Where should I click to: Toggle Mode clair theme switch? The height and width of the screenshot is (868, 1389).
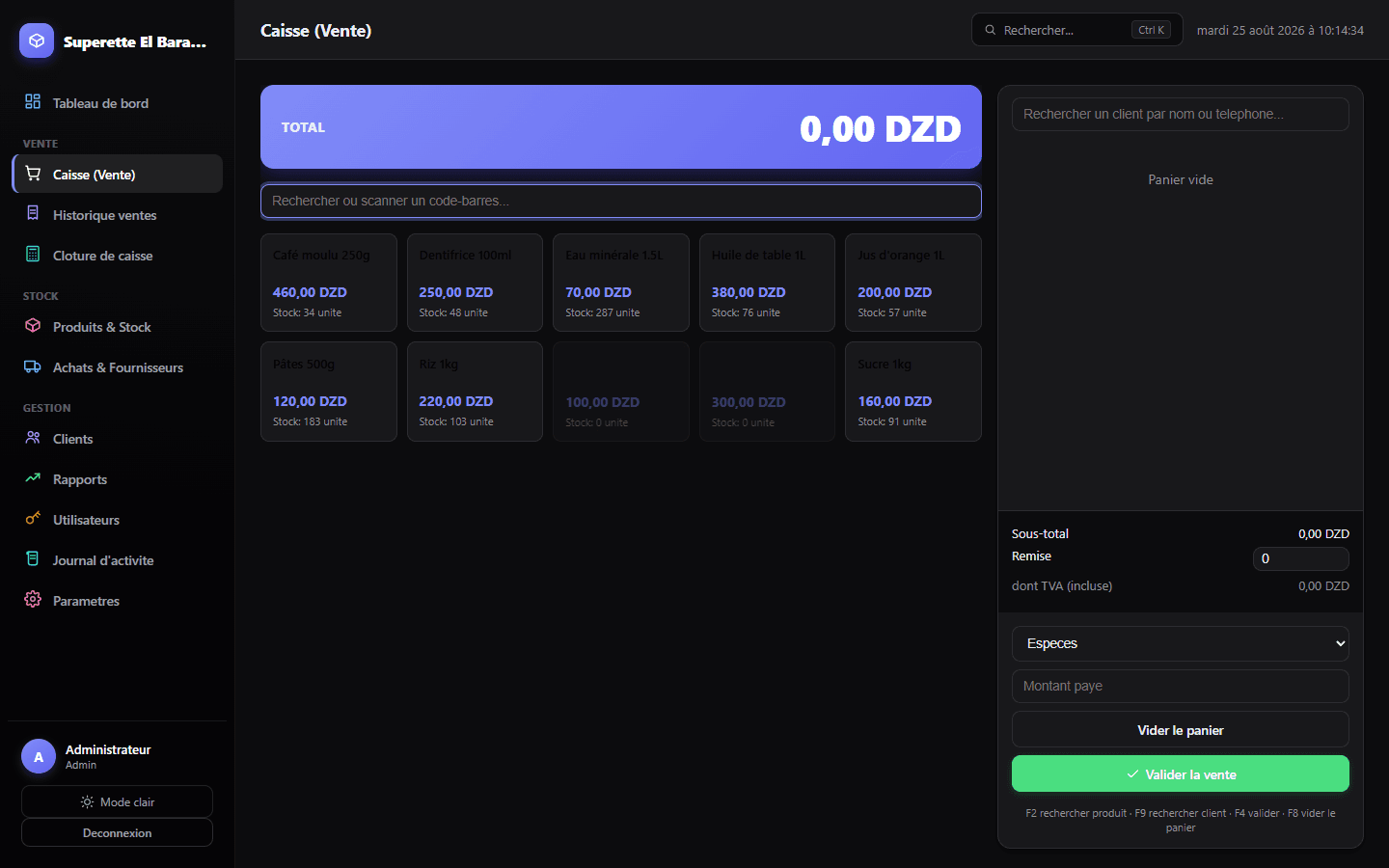[117, 801]
